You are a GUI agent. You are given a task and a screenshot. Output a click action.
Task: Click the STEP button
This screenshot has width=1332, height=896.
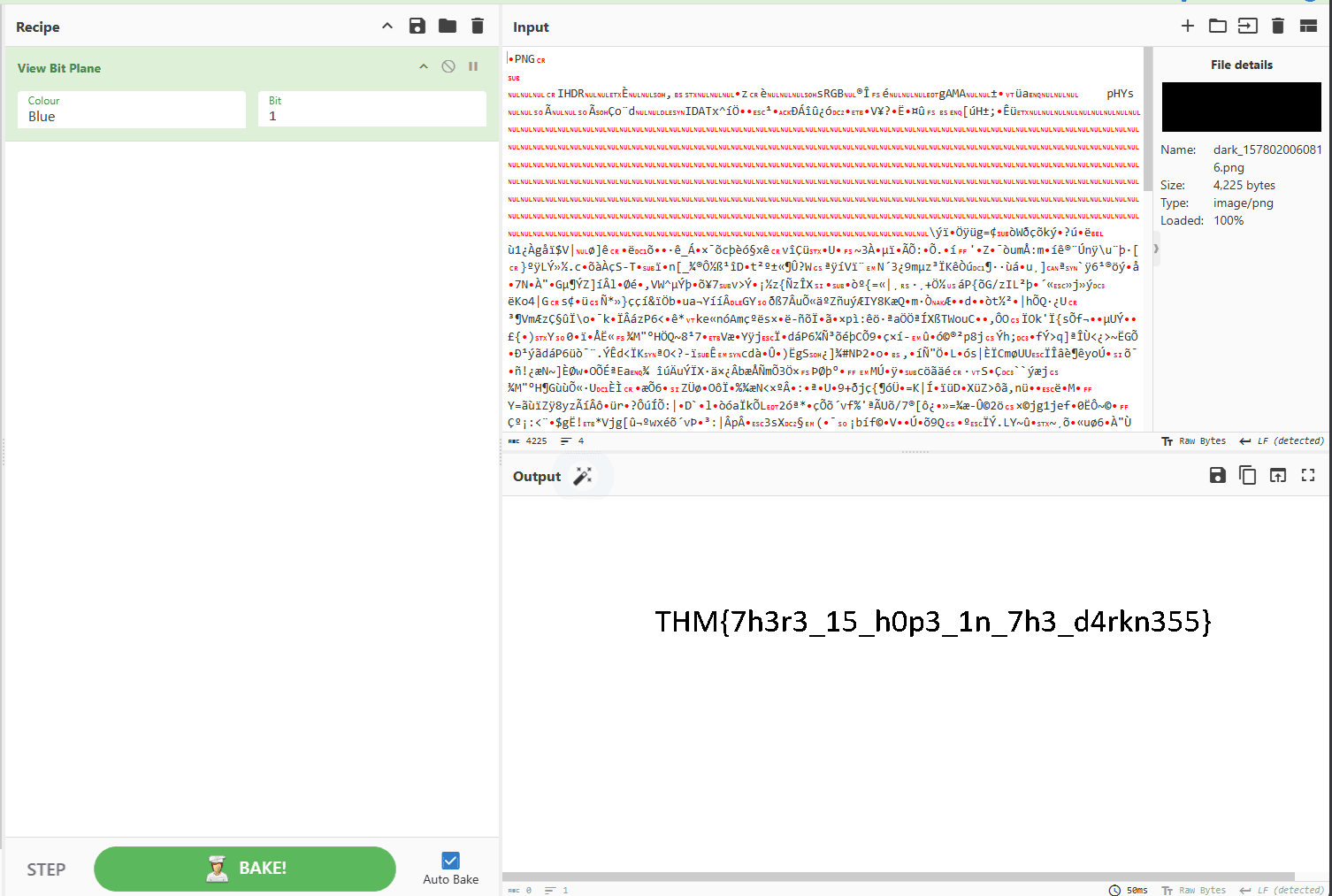(x=46, y=869)
